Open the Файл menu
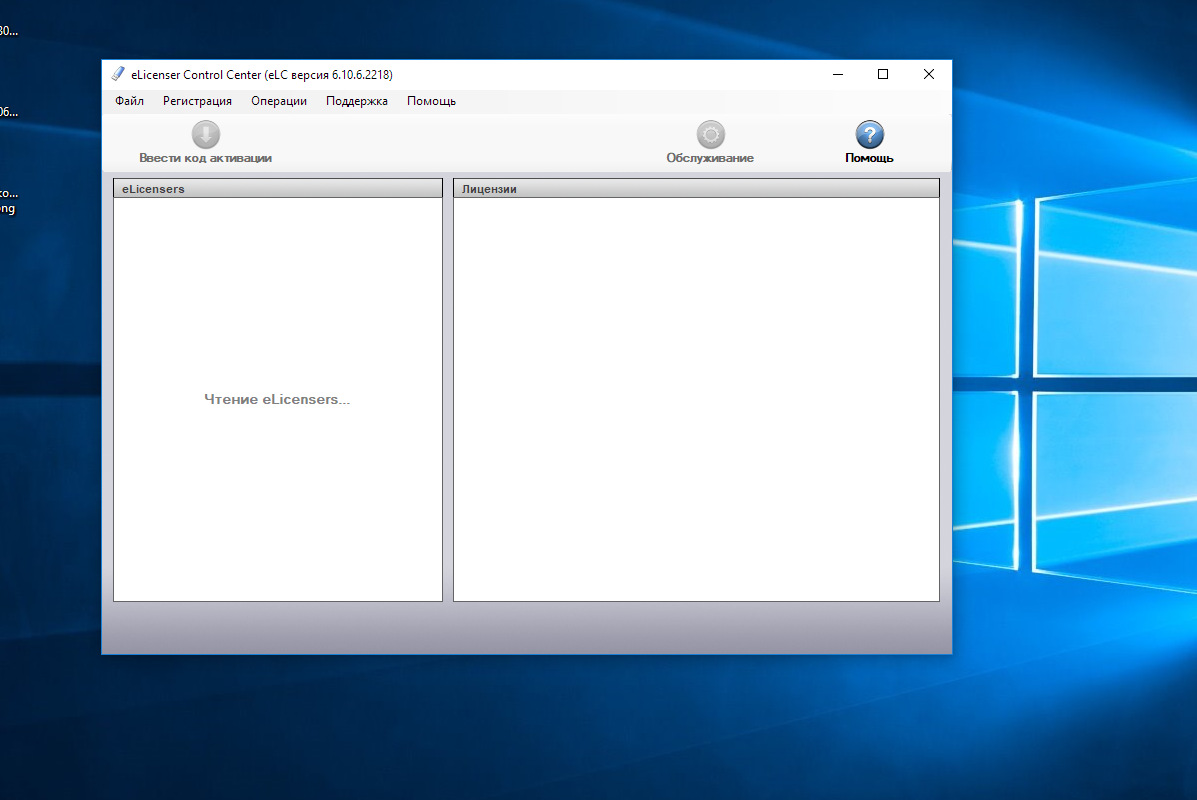The width and height of the screenshot is (1197, 800). pos(129,101)
